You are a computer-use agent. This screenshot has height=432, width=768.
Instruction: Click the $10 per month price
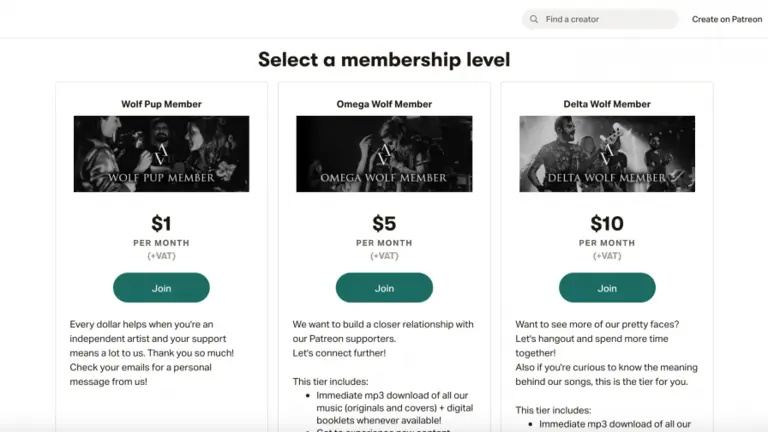pos(607,224)
